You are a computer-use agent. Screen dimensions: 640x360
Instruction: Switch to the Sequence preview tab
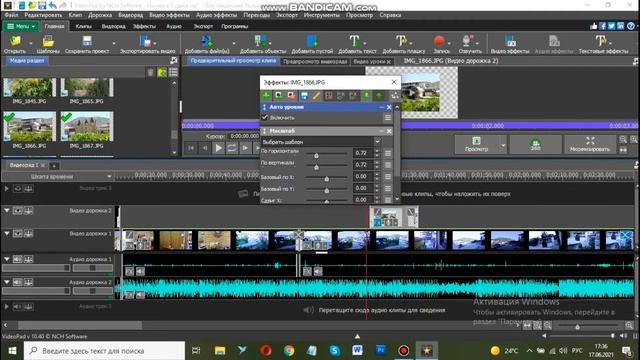(315, 62)
